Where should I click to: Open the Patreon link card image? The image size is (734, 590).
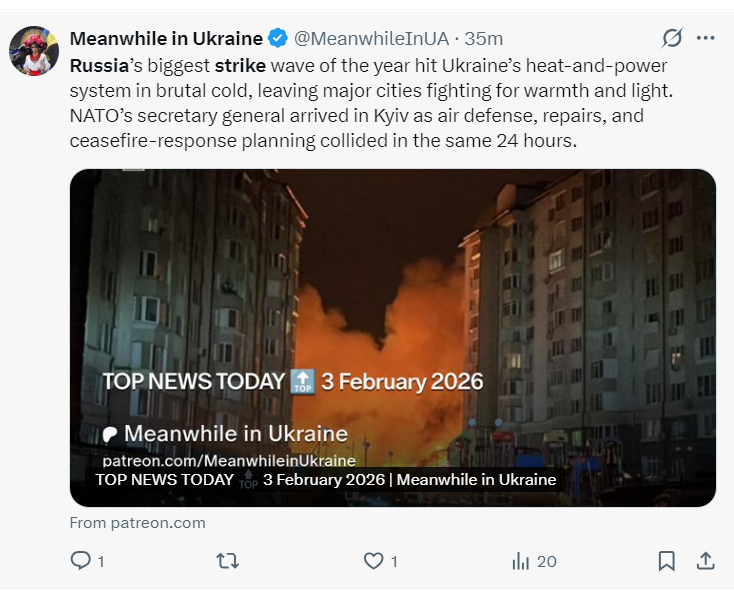(x=393, y=338)
